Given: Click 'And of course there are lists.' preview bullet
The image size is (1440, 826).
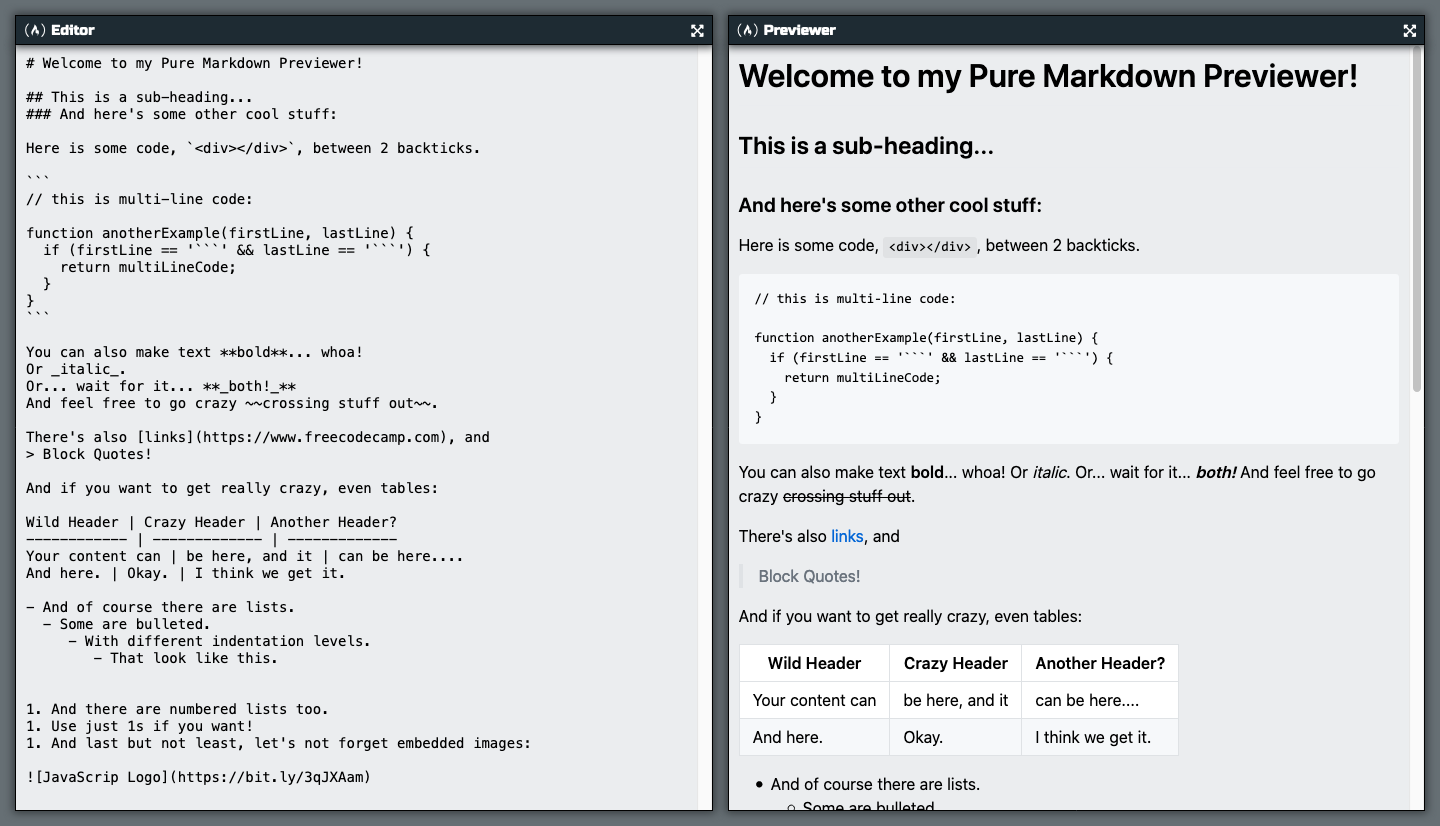Looking at the screenshot, I should point(875,784).
